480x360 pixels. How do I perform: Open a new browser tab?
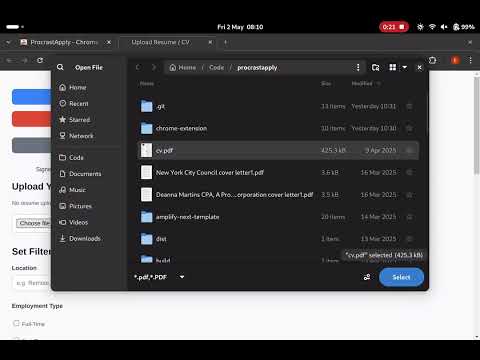(x=226, y=42)
